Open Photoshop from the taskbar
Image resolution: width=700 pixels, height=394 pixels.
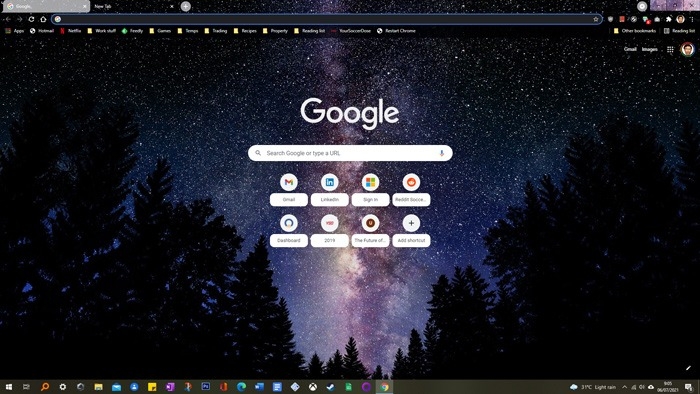(x=205, y=387)
